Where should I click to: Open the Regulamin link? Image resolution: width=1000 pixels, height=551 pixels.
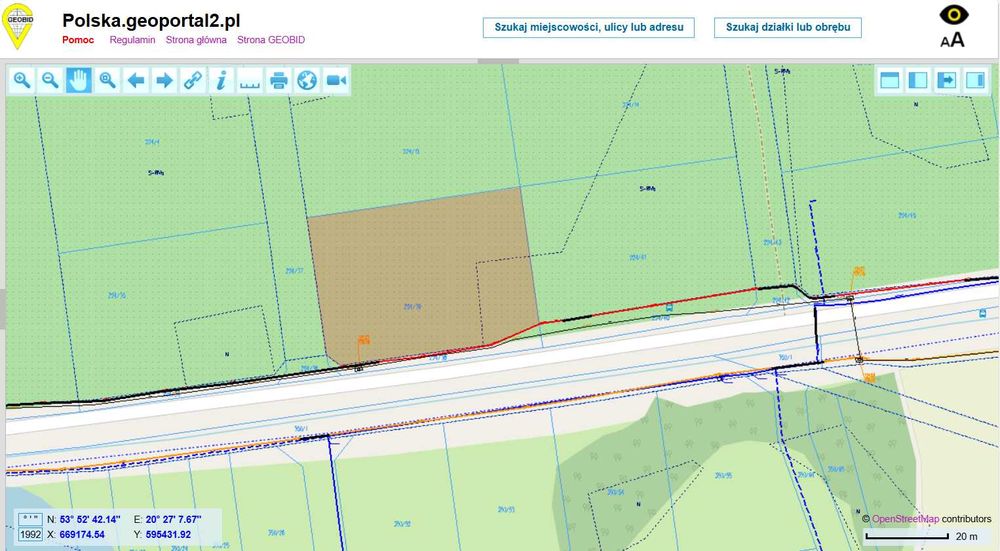pos(132,40)
